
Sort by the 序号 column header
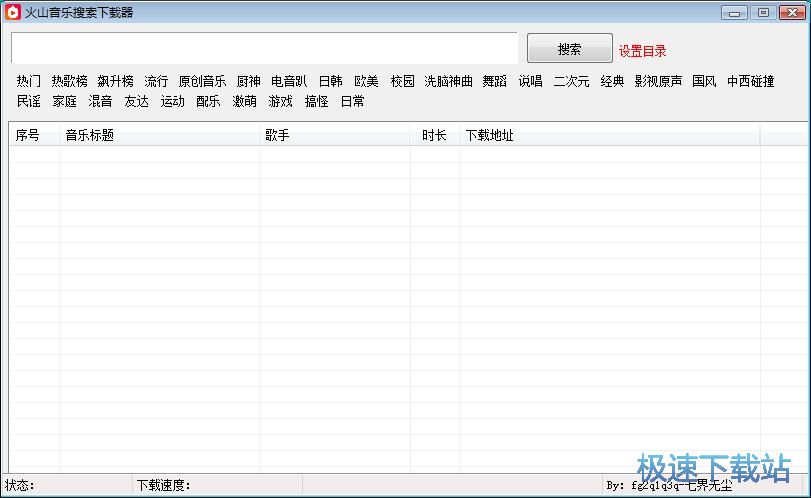coord(34,135)
